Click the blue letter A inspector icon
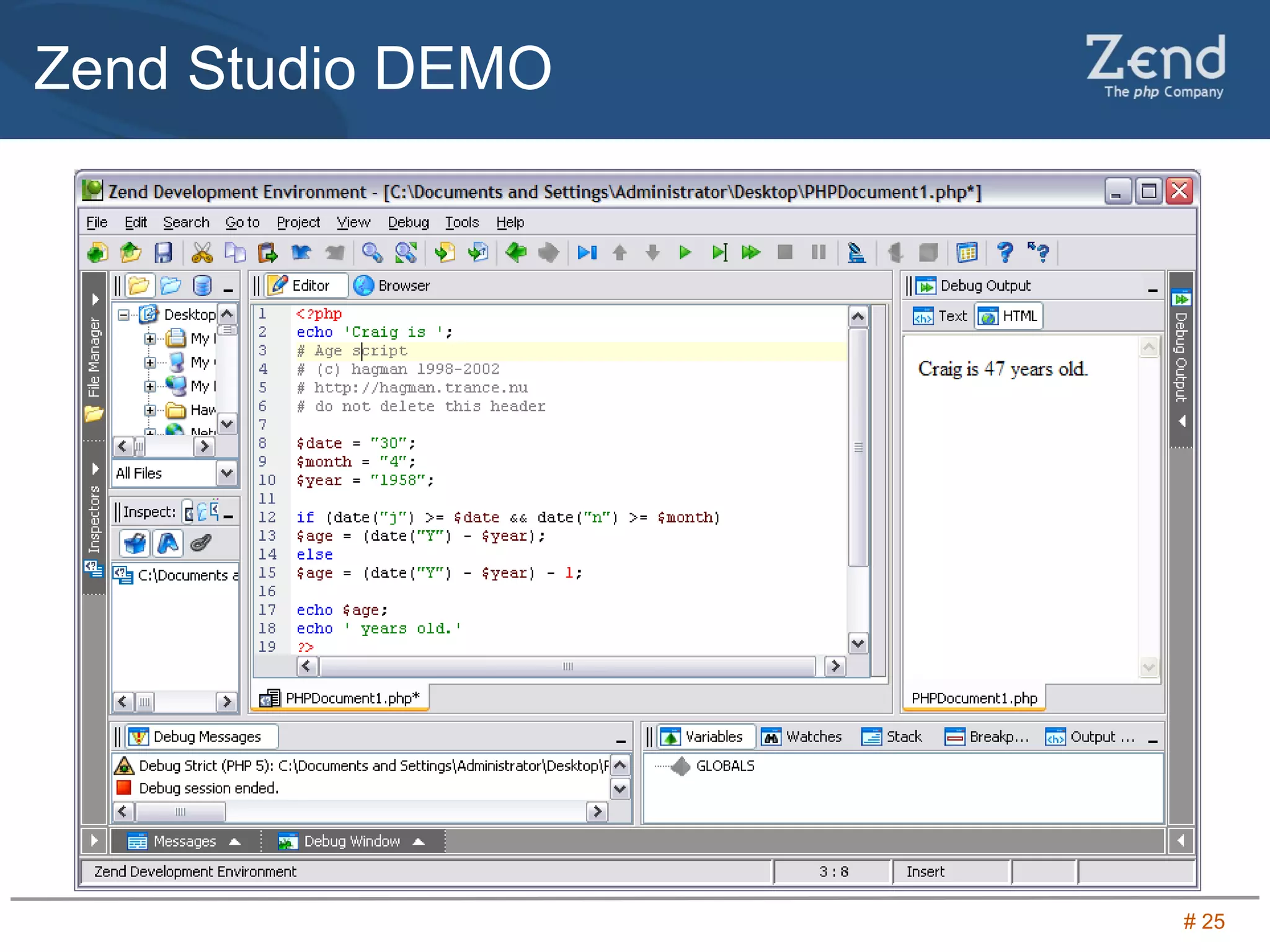This screenshot has height=952, width=1270. point(168,544)
